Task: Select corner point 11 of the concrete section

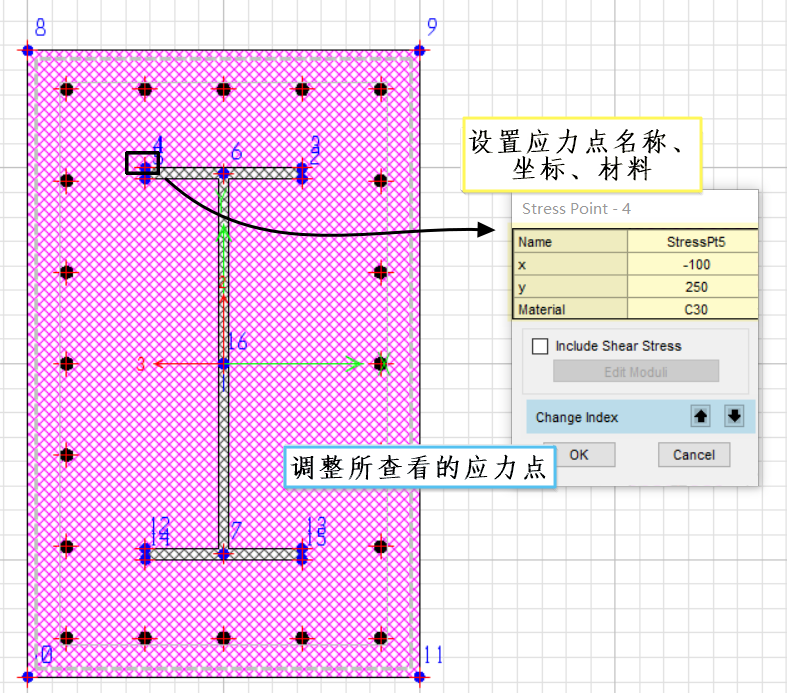Action: pyautogui.click(x=419, y=677)
